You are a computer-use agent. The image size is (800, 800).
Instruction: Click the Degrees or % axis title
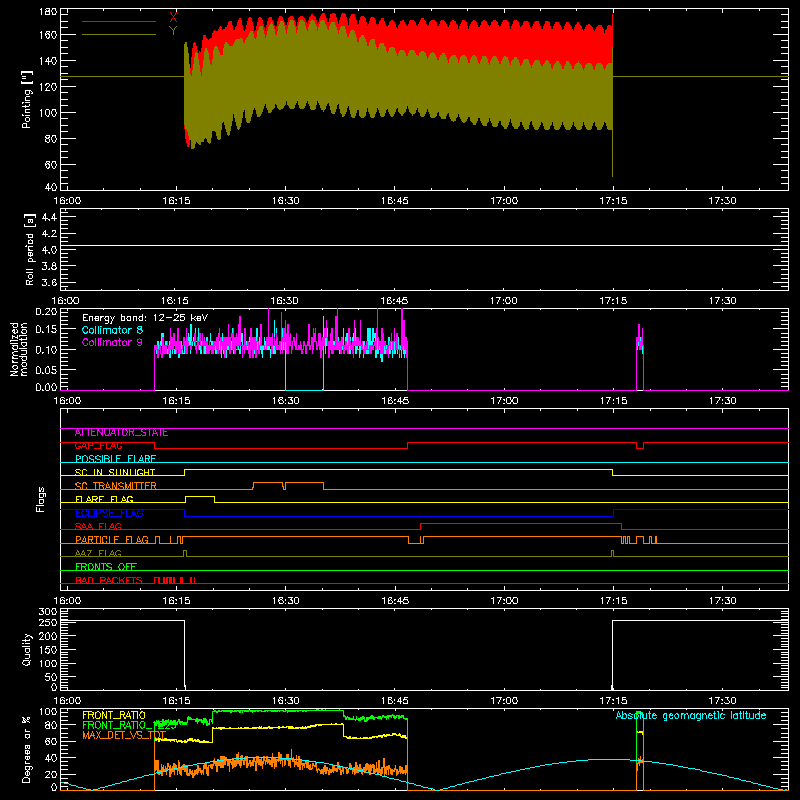pyautogui.click(x=27, y=750)
